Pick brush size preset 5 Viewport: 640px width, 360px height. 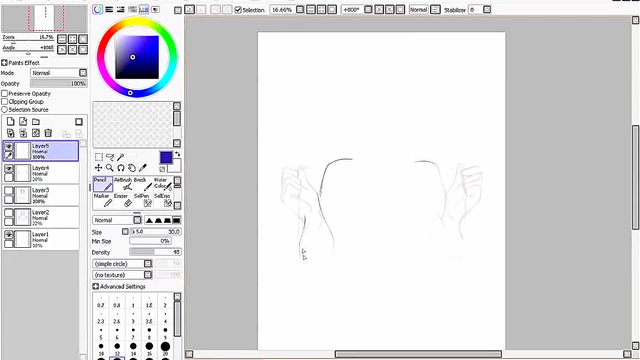(101, 333)
